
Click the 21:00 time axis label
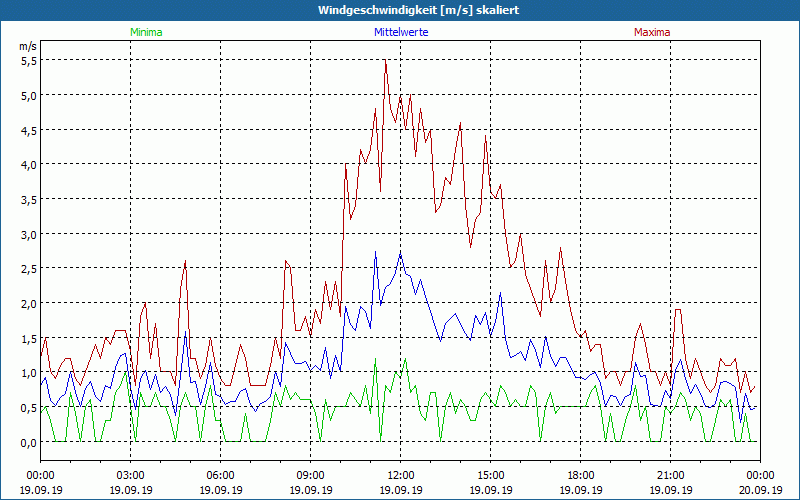(x=670, y=476)
